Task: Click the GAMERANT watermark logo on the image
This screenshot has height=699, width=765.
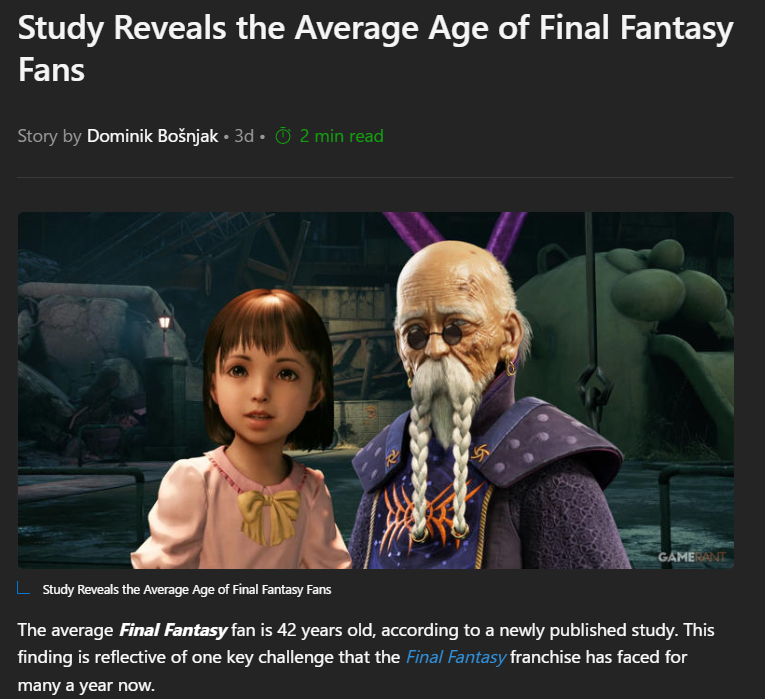Action: tap(691, 557)
